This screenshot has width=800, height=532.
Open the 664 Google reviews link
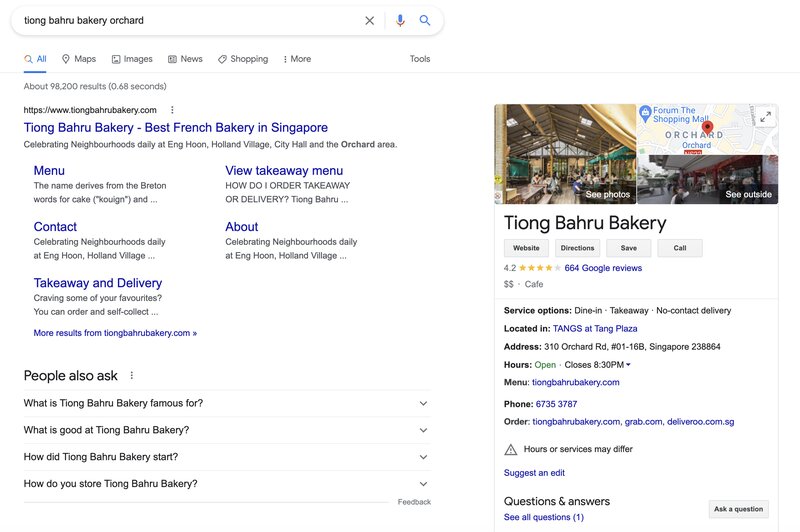pyautogui.click(x=603, y=268)
